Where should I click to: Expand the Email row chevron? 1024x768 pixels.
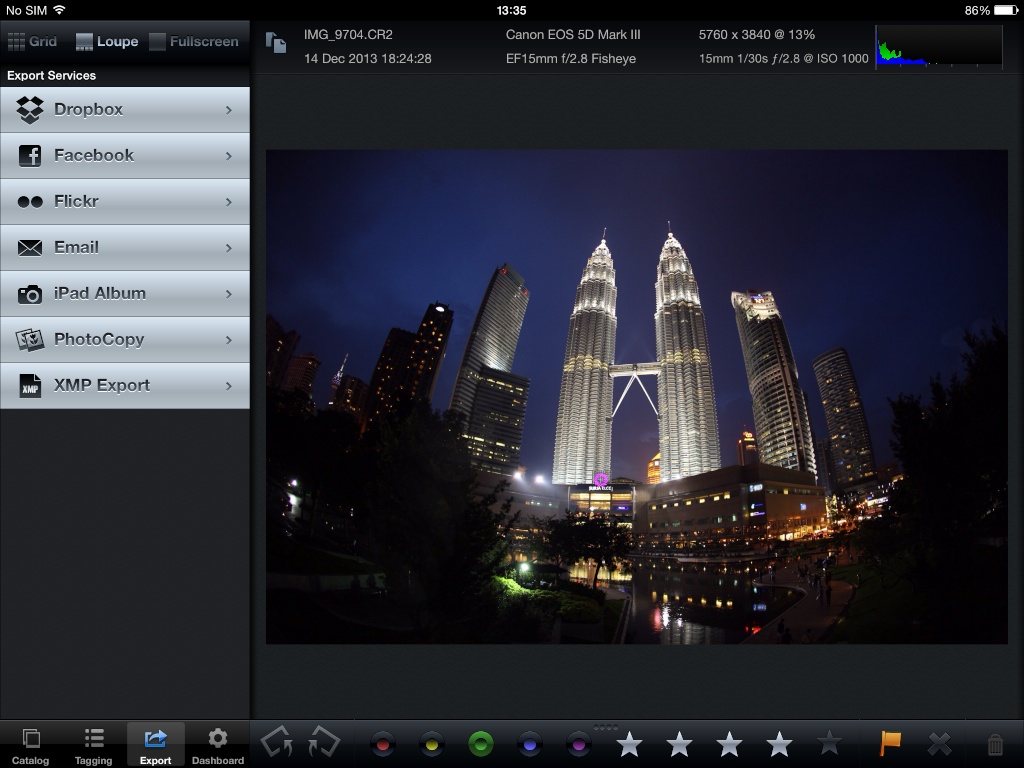tap(229, 248)
